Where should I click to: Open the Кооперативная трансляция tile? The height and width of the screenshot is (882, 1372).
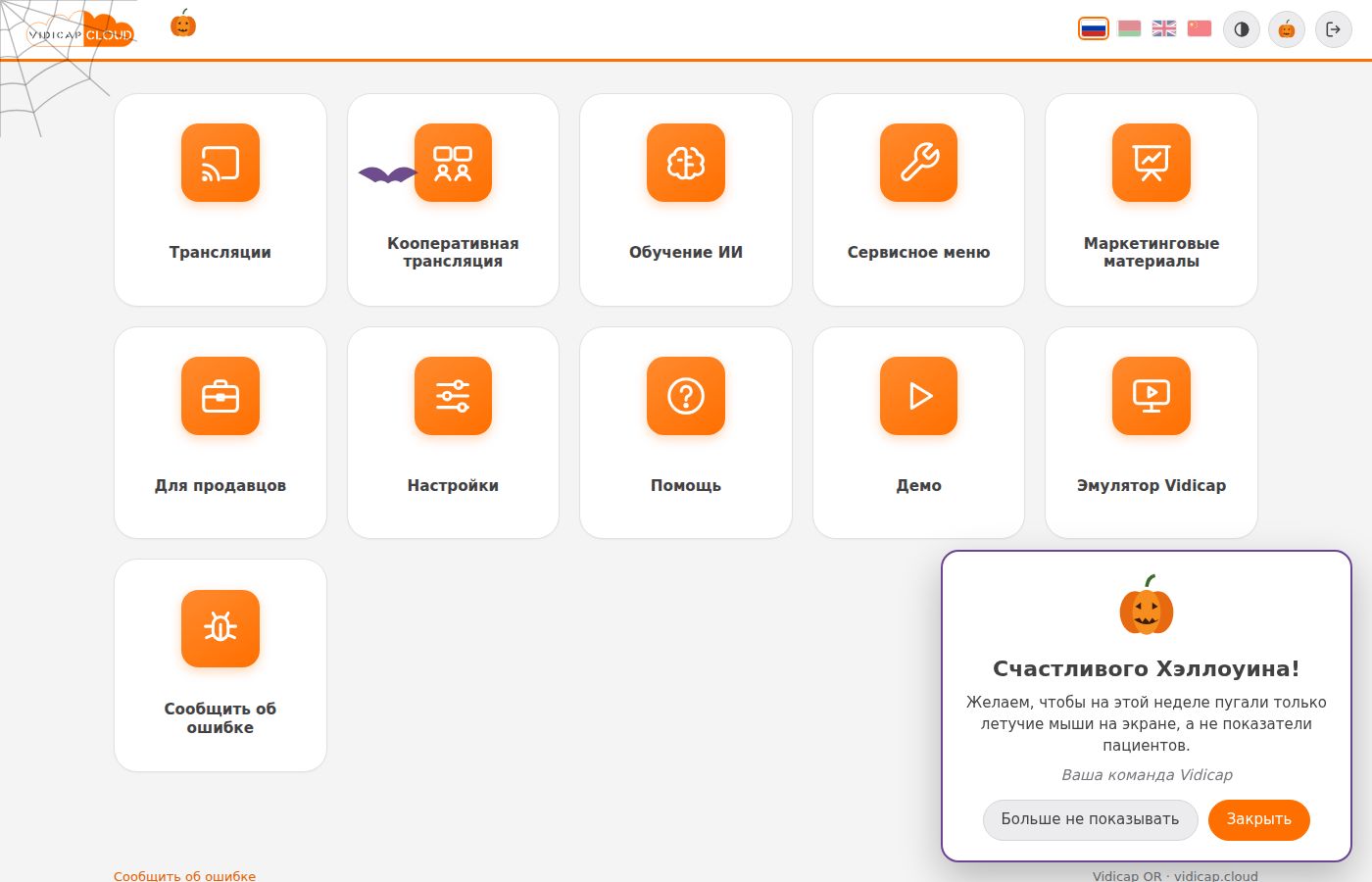pos(453,200)
